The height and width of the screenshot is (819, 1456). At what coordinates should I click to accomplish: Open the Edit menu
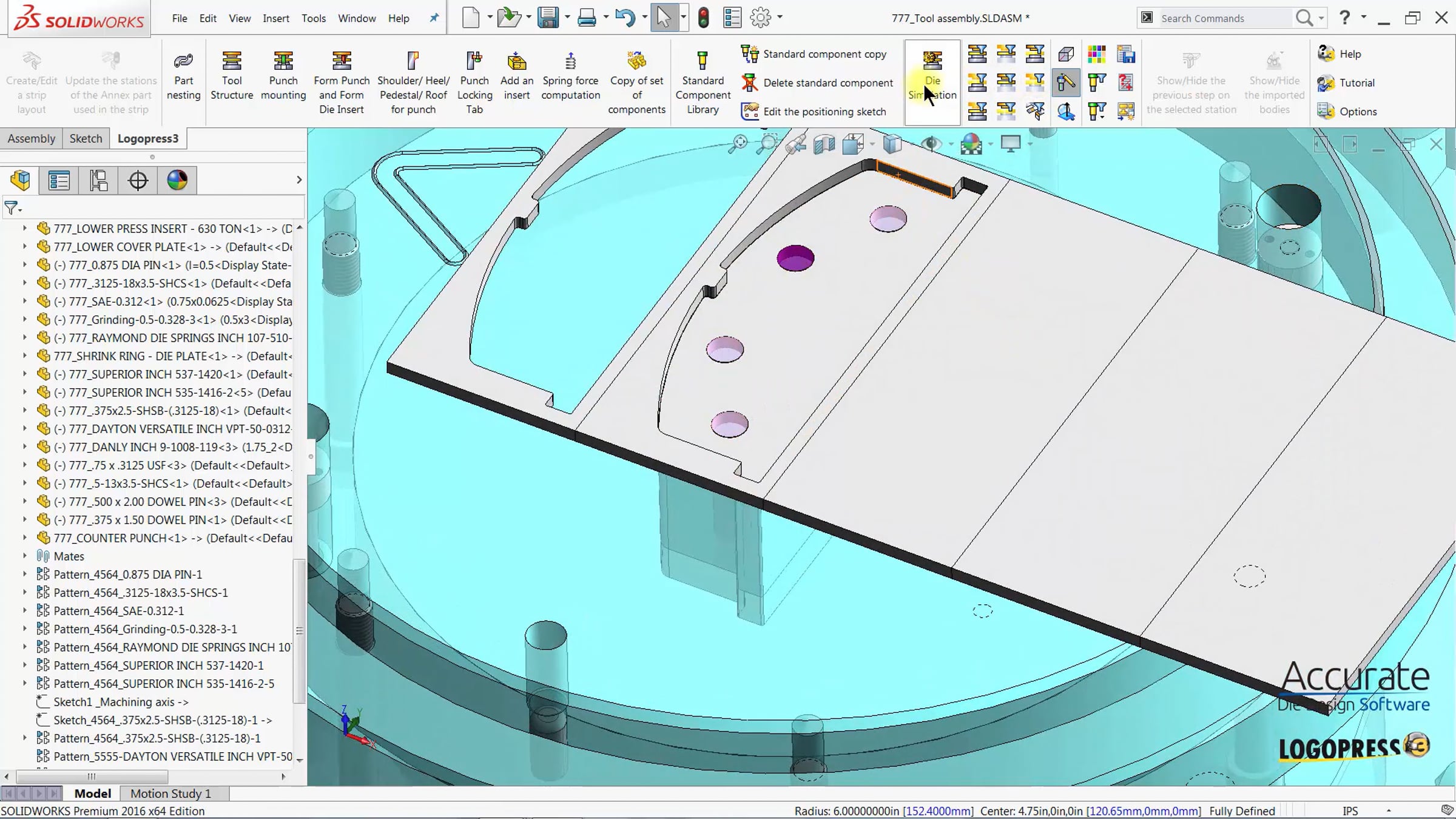[208, 18]
